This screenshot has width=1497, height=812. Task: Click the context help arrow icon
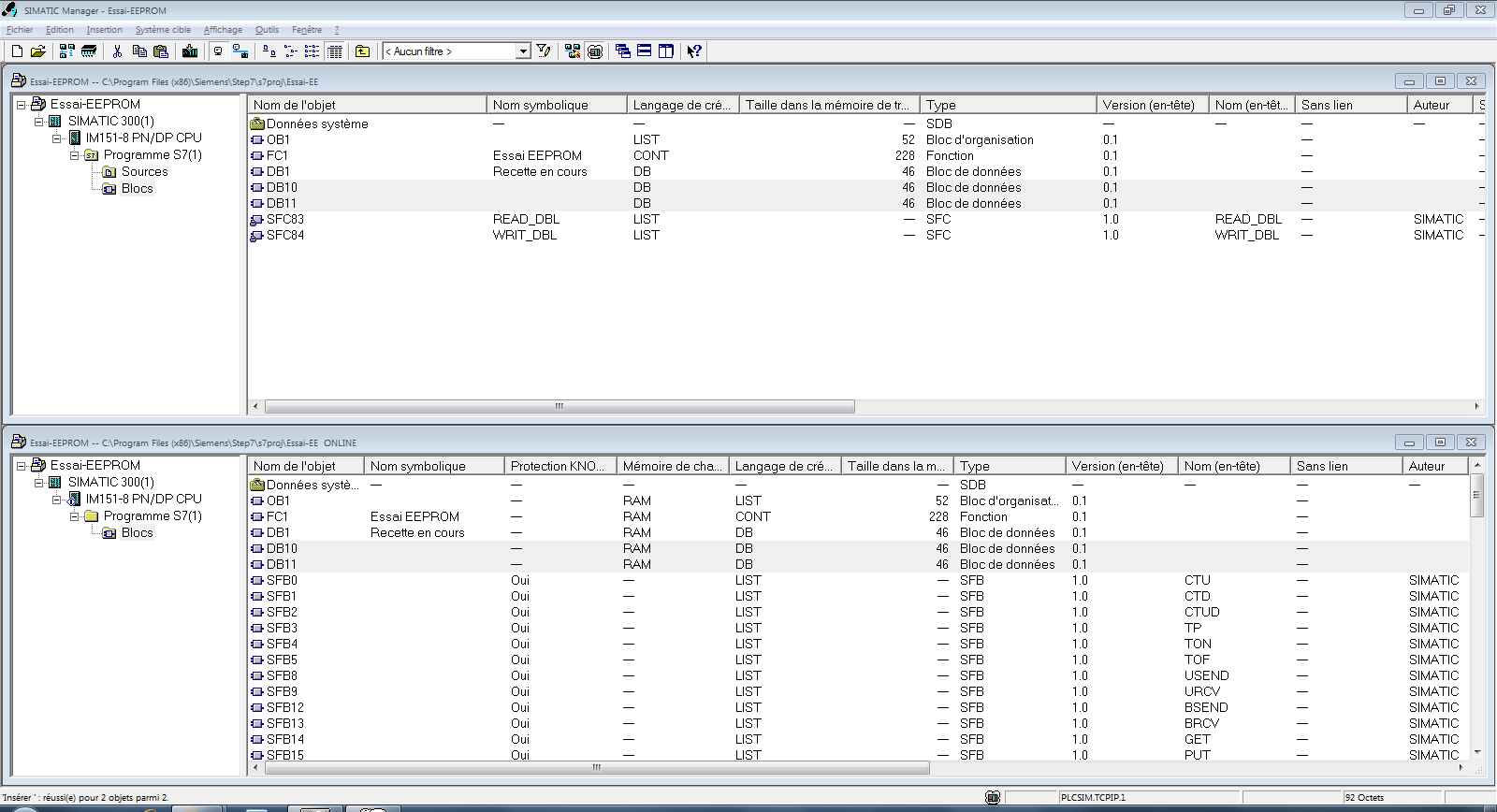(x=694, y=51)
